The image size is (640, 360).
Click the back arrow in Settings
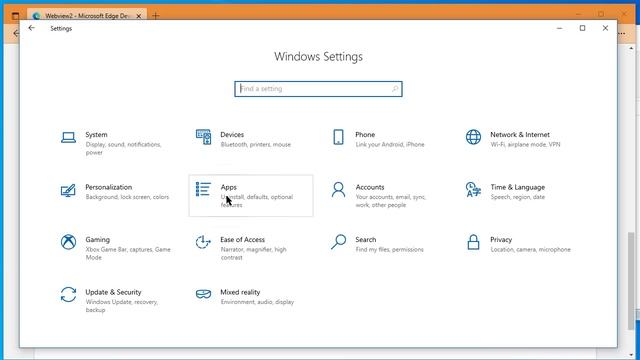pos(31,28)
